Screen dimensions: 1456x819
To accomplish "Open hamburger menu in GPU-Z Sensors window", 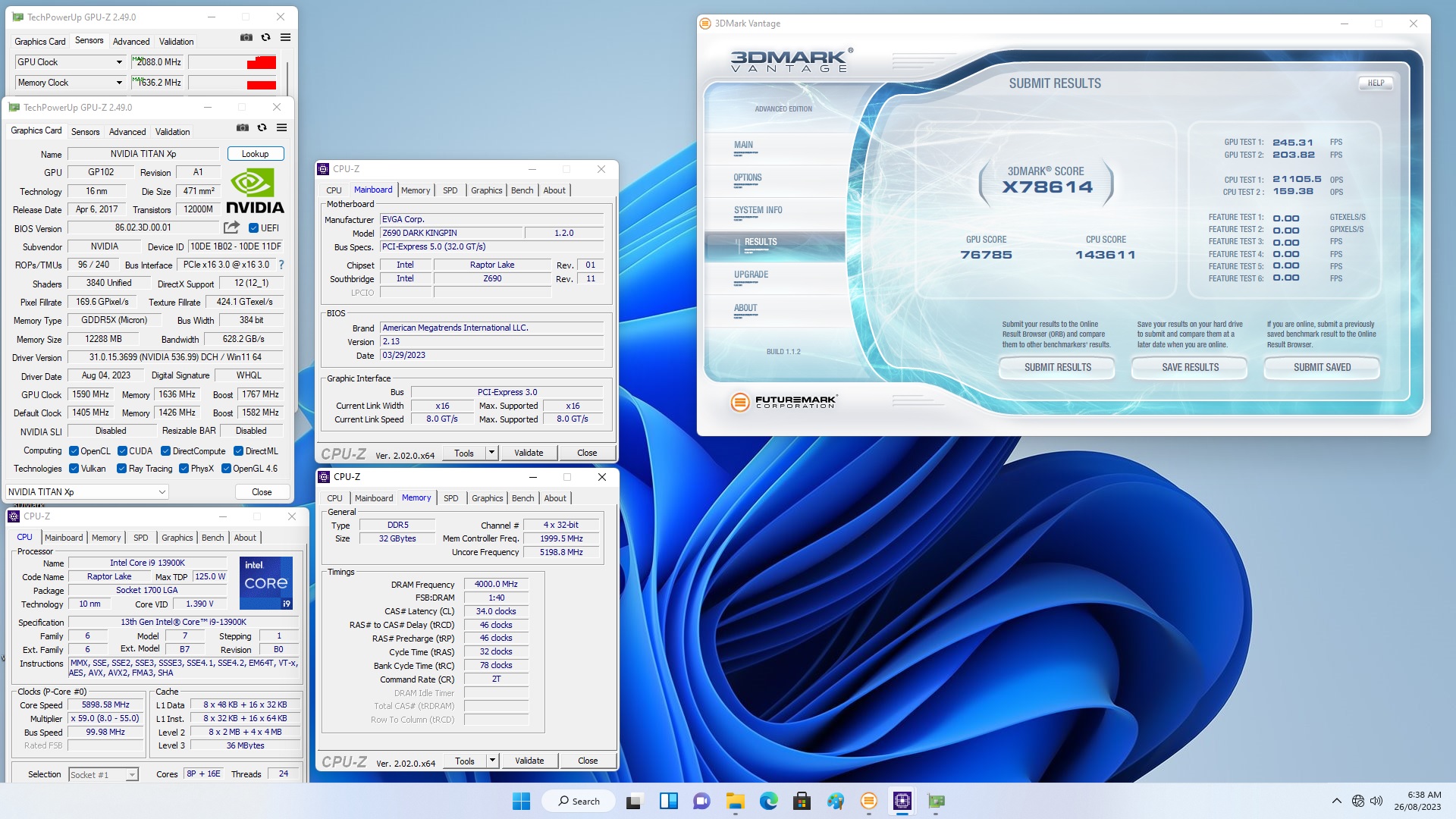I will pos(286,37).
